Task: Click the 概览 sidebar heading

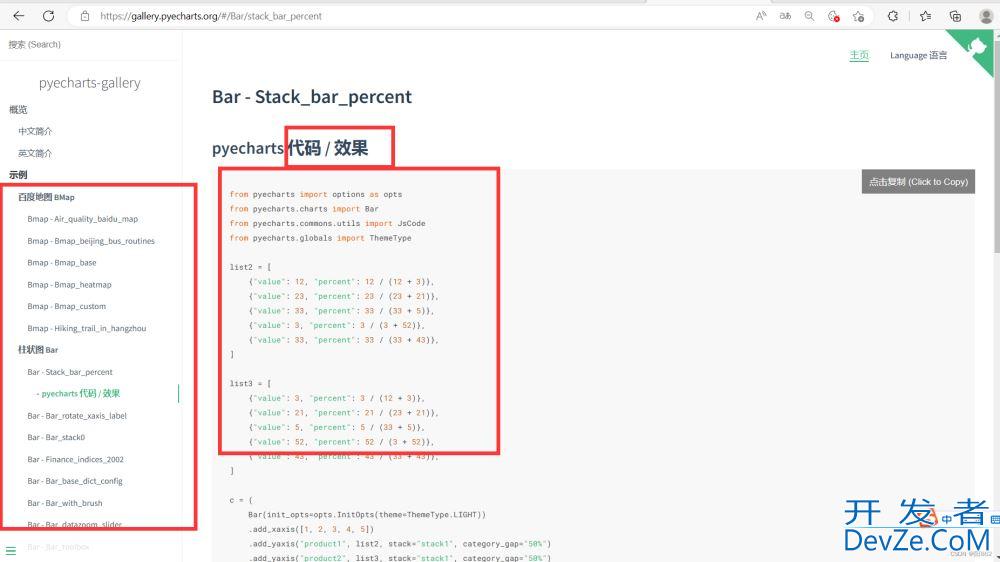Action: [18, 110]
